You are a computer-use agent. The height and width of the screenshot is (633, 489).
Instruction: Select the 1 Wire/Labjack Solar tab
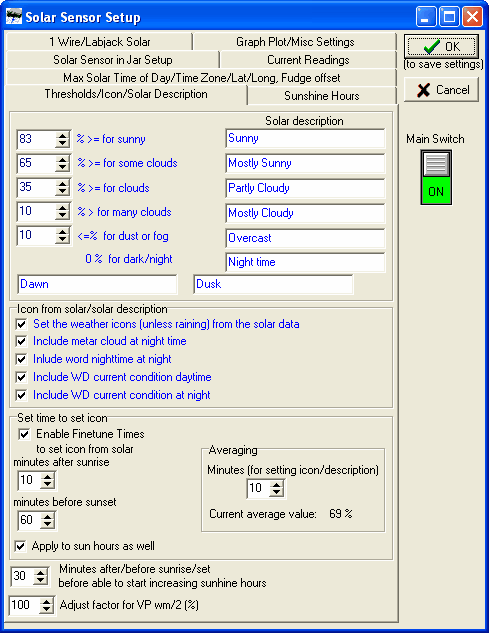[x=99, y=42]
